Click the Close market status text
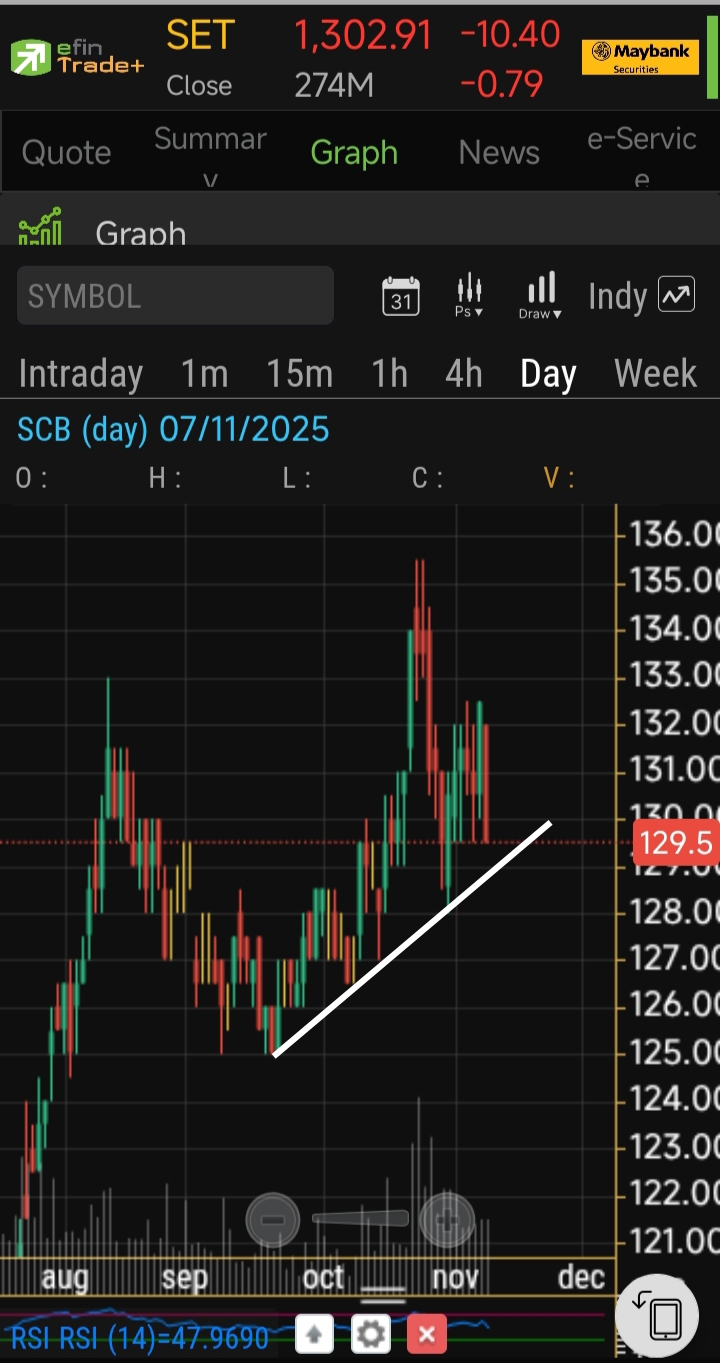 point(199,86)
